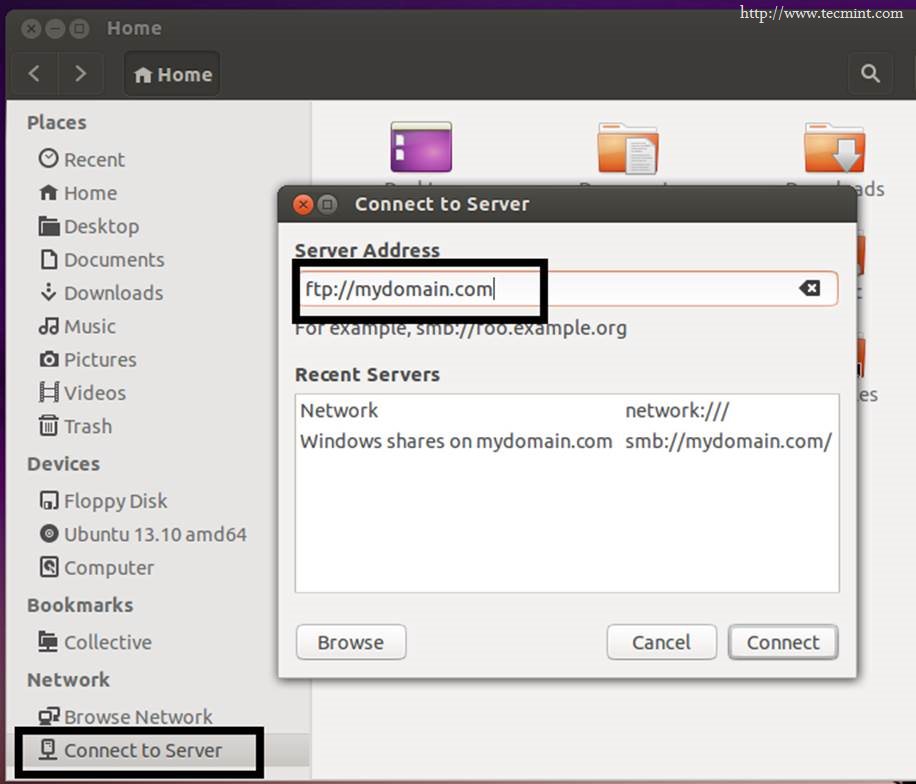Close the Home file manager window

point(31,28)
